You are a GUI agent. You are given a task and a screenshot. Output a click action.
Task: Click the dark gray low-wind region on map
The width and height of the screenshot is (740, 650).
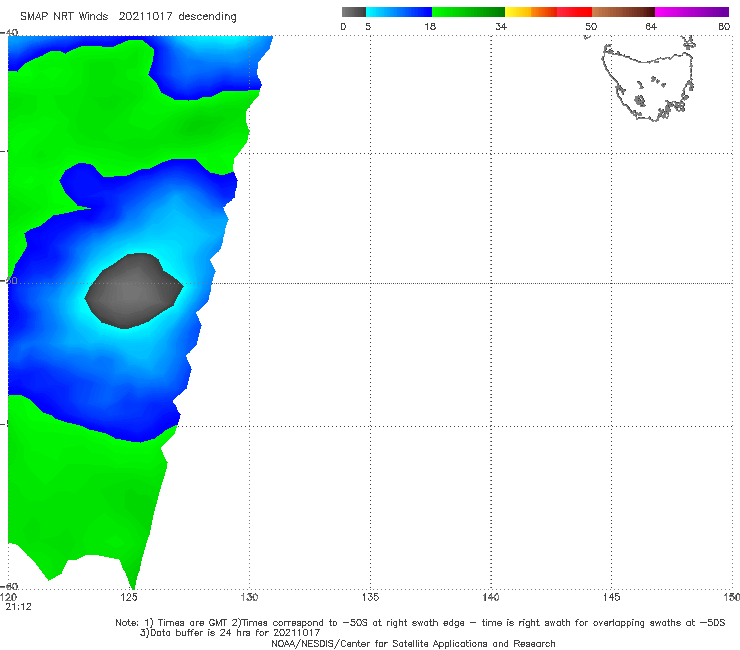[134, 291]
